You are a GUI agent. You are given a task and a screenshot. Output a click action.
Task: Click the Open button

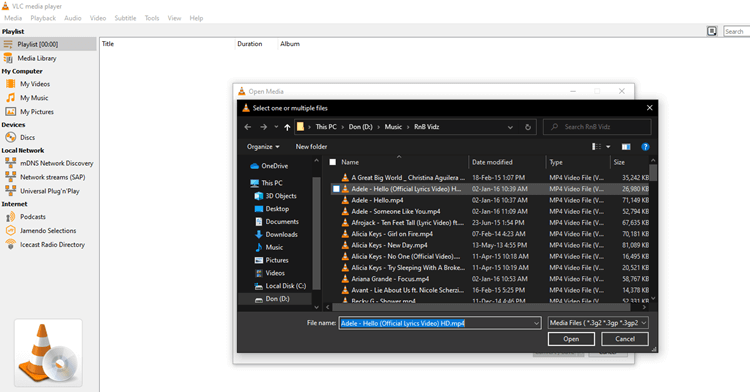(x=571, y=339)
